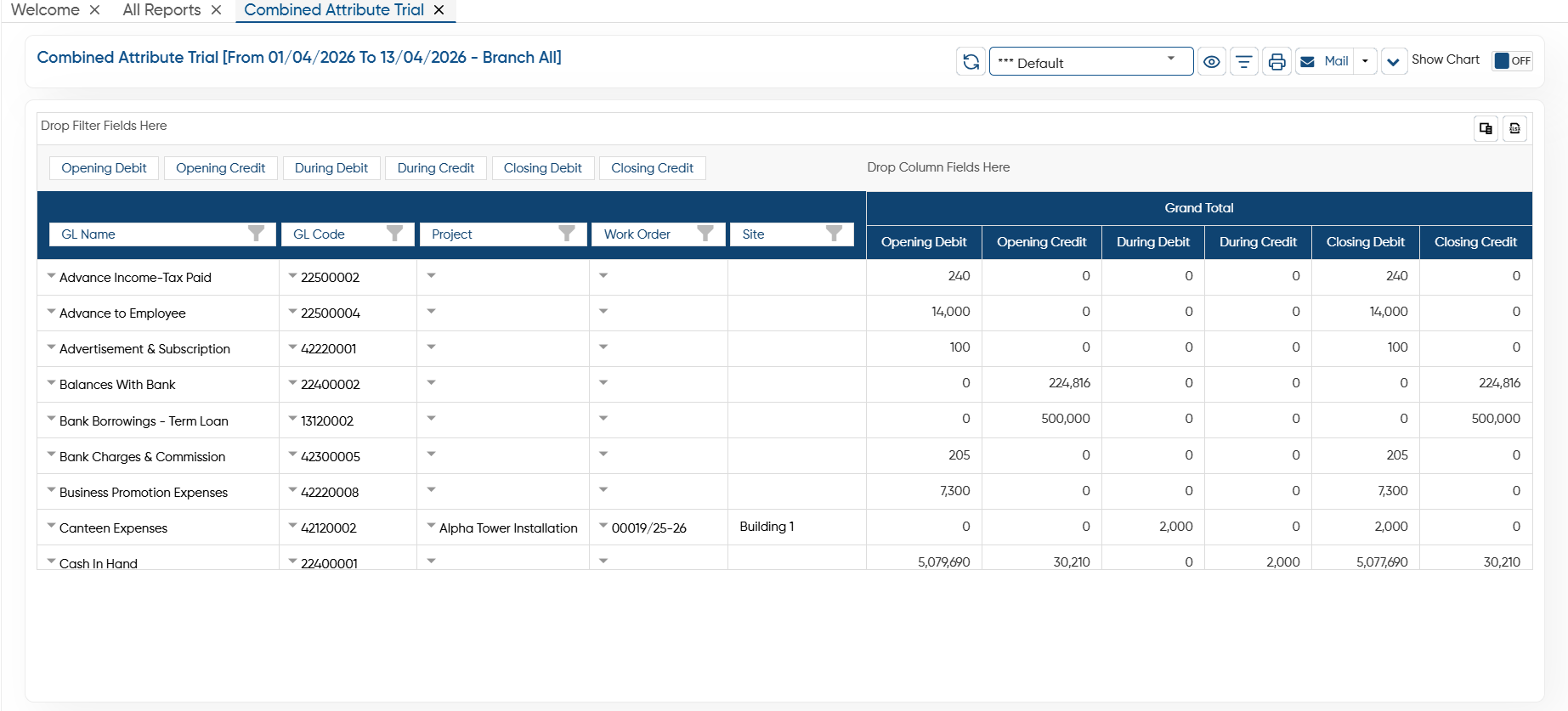The height and width of the screenshot is (711, 1568).
Task: Filter by GL Name funnel icon
Action: [x=256, y=234]
